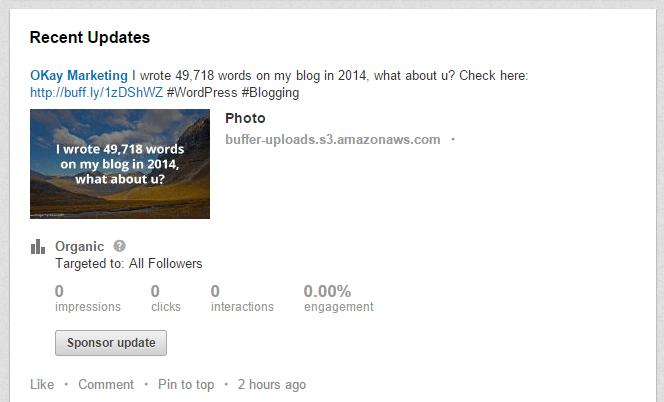
Task: Click the bar chart statistics icon
Action: 38,247
